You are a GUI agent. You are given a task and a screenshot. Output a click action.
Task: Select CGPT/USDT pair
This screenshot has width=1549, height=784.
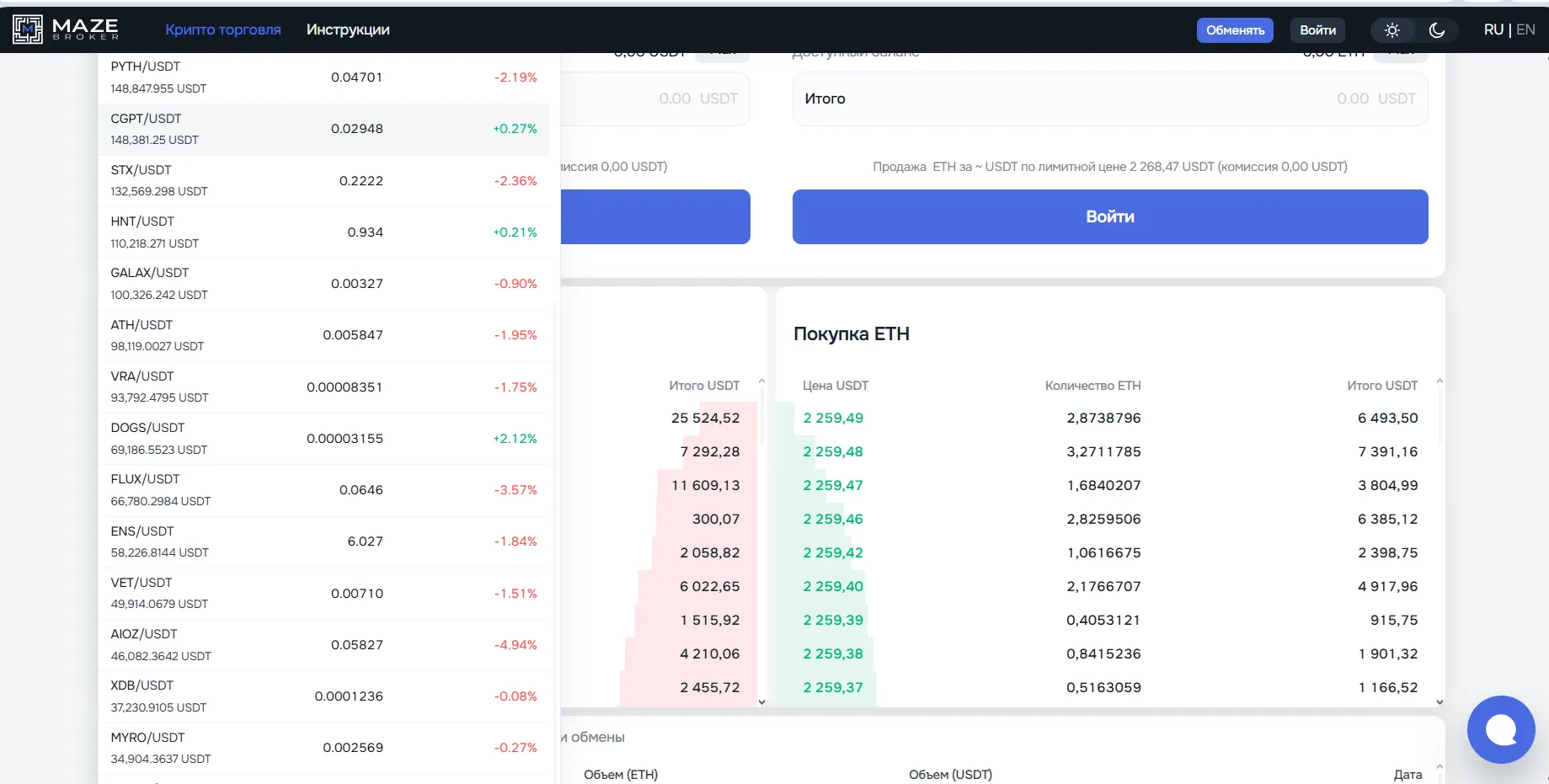click(x=324, y=129)
